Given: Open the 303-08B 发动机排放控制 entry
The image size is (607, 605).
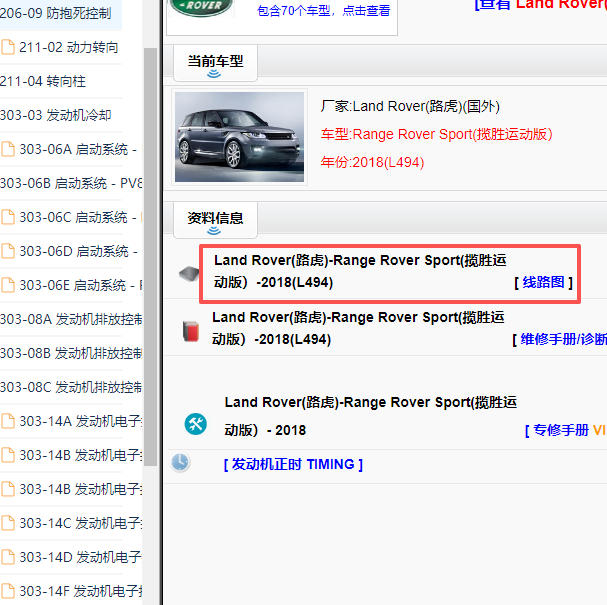Looking at the screenshot, I should (71, 353).
